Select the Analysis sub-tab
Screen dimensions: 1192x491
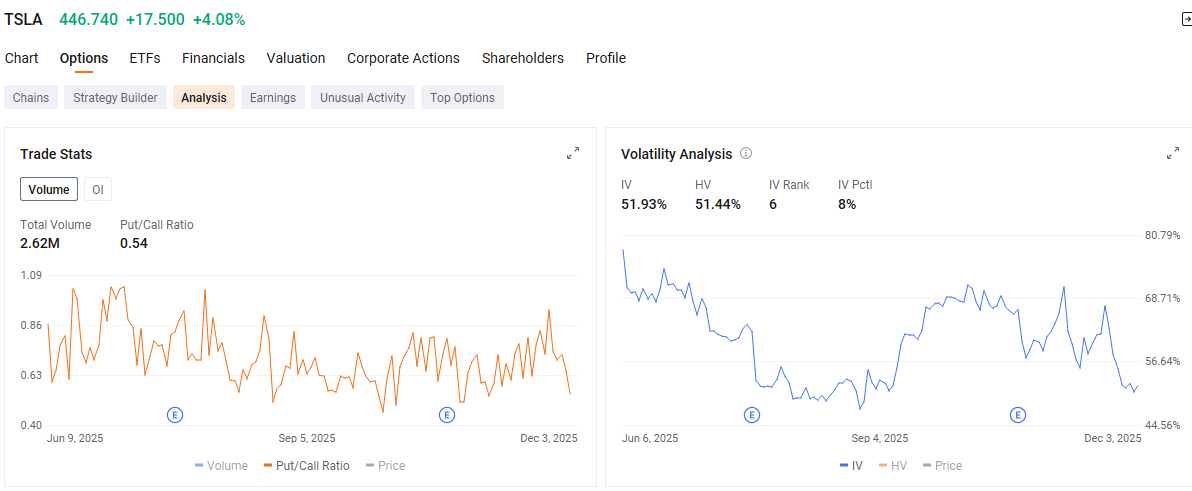pyautogui.click(x=204, y=97)
